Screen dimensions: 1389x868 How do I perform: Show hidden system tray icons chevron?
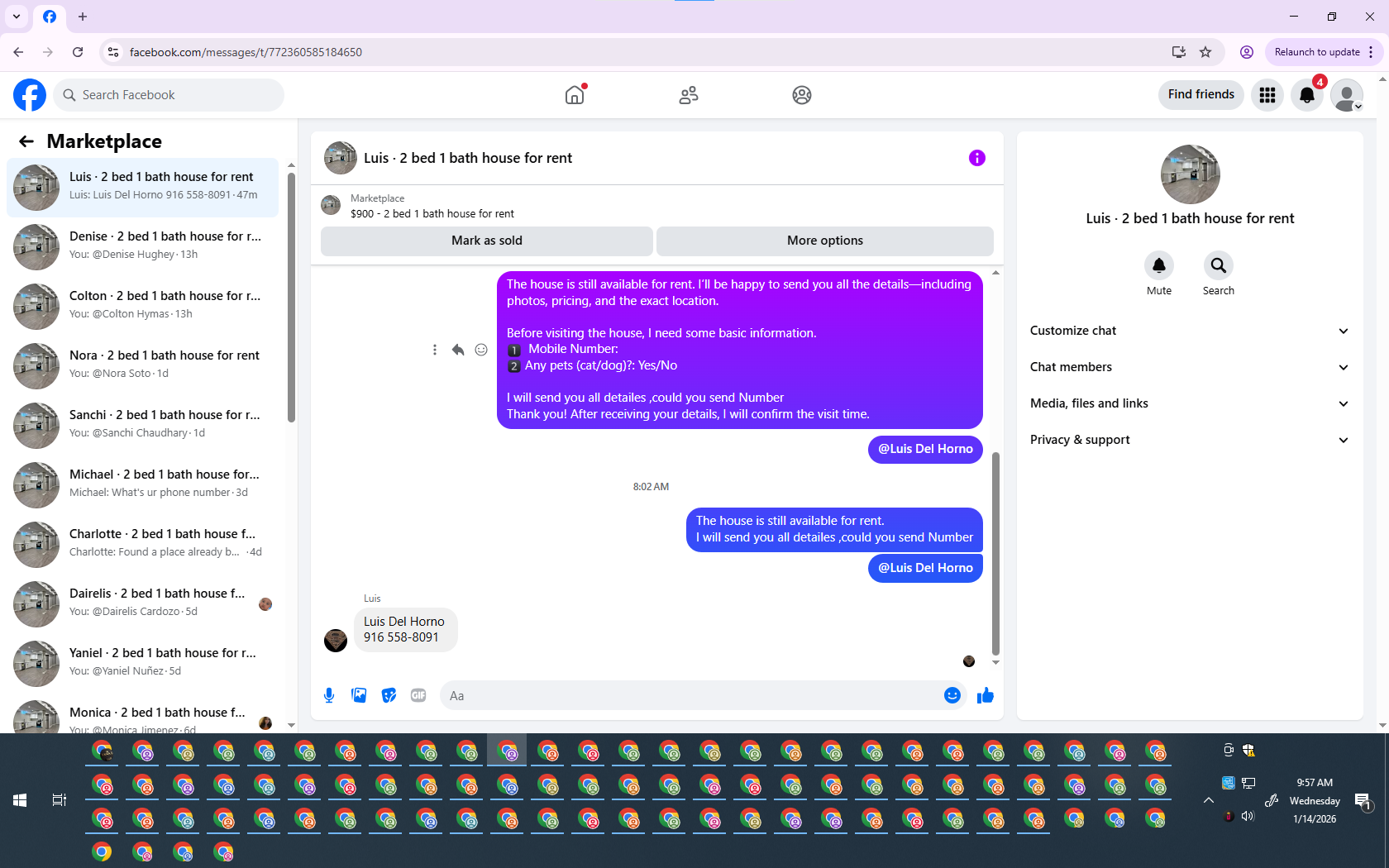click(x=1208, y=800)
